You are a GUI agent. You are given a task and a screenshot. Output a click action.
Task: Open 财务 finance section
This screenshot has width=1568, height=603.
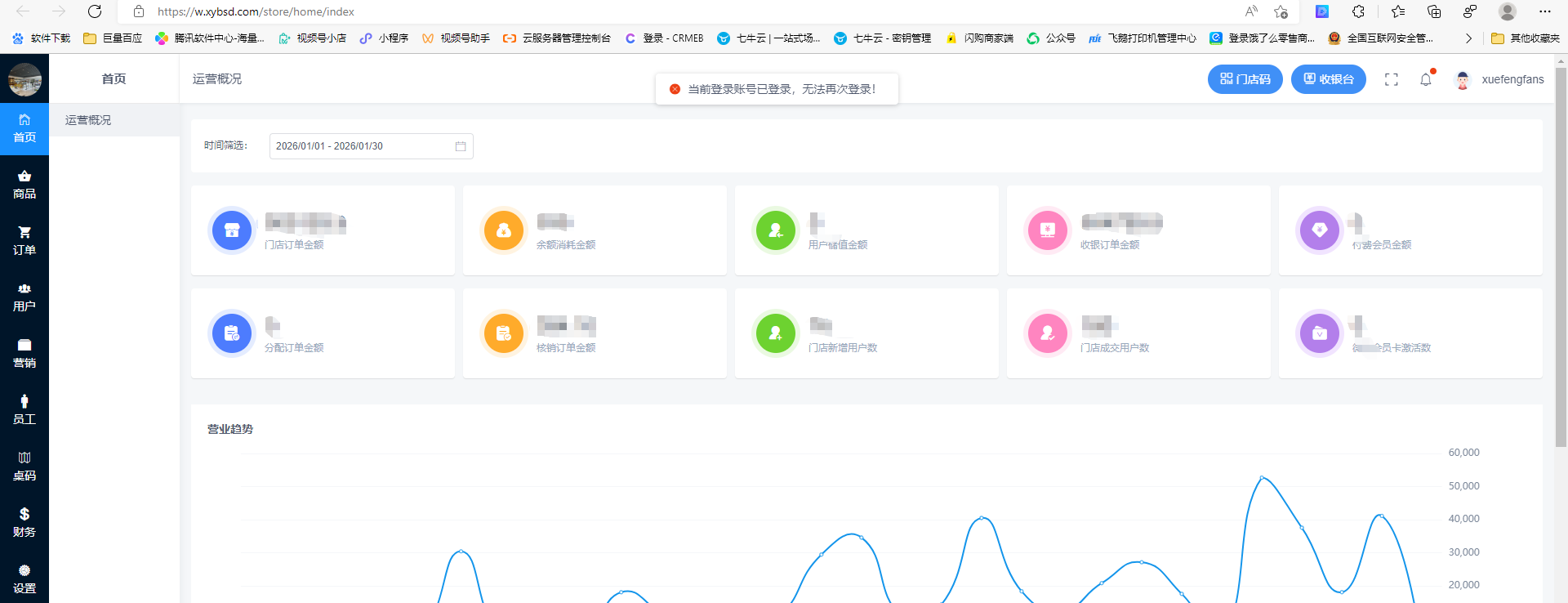click(x=24, y=523)
